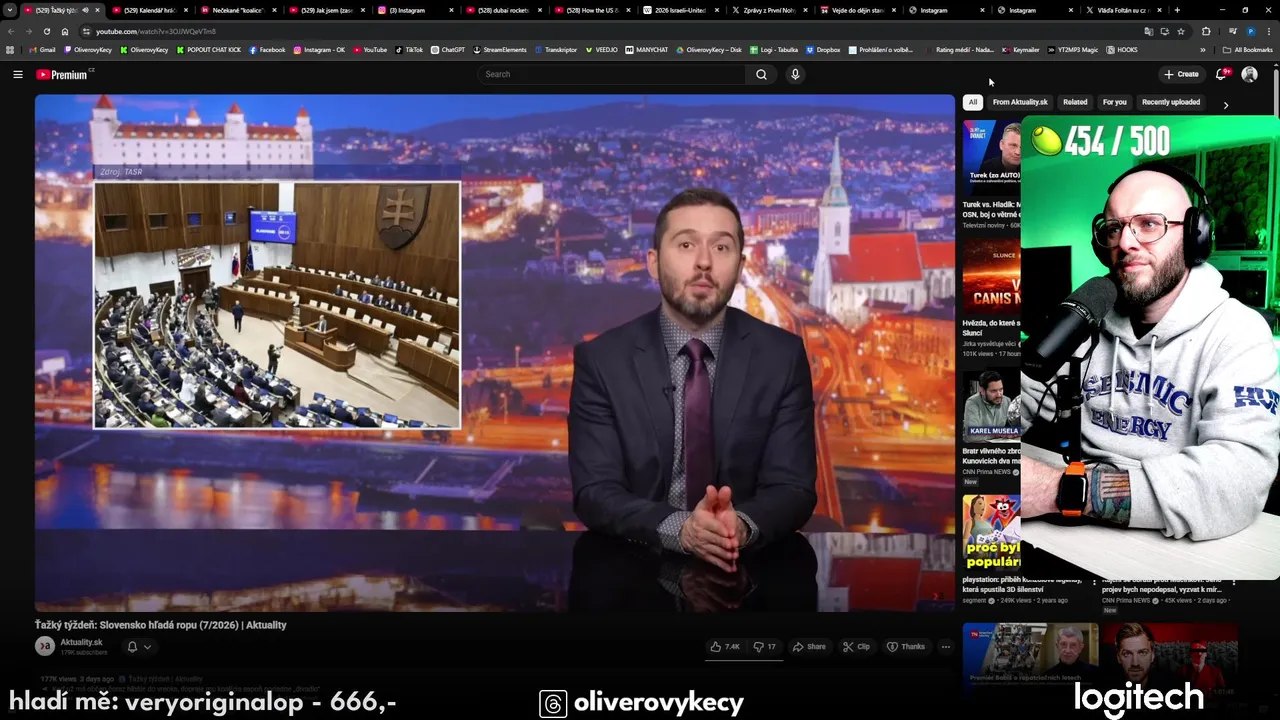The height and width of the screenshot is (720, 1280).
Task: Click YouTube search input field
Action: tap(611, 74)
